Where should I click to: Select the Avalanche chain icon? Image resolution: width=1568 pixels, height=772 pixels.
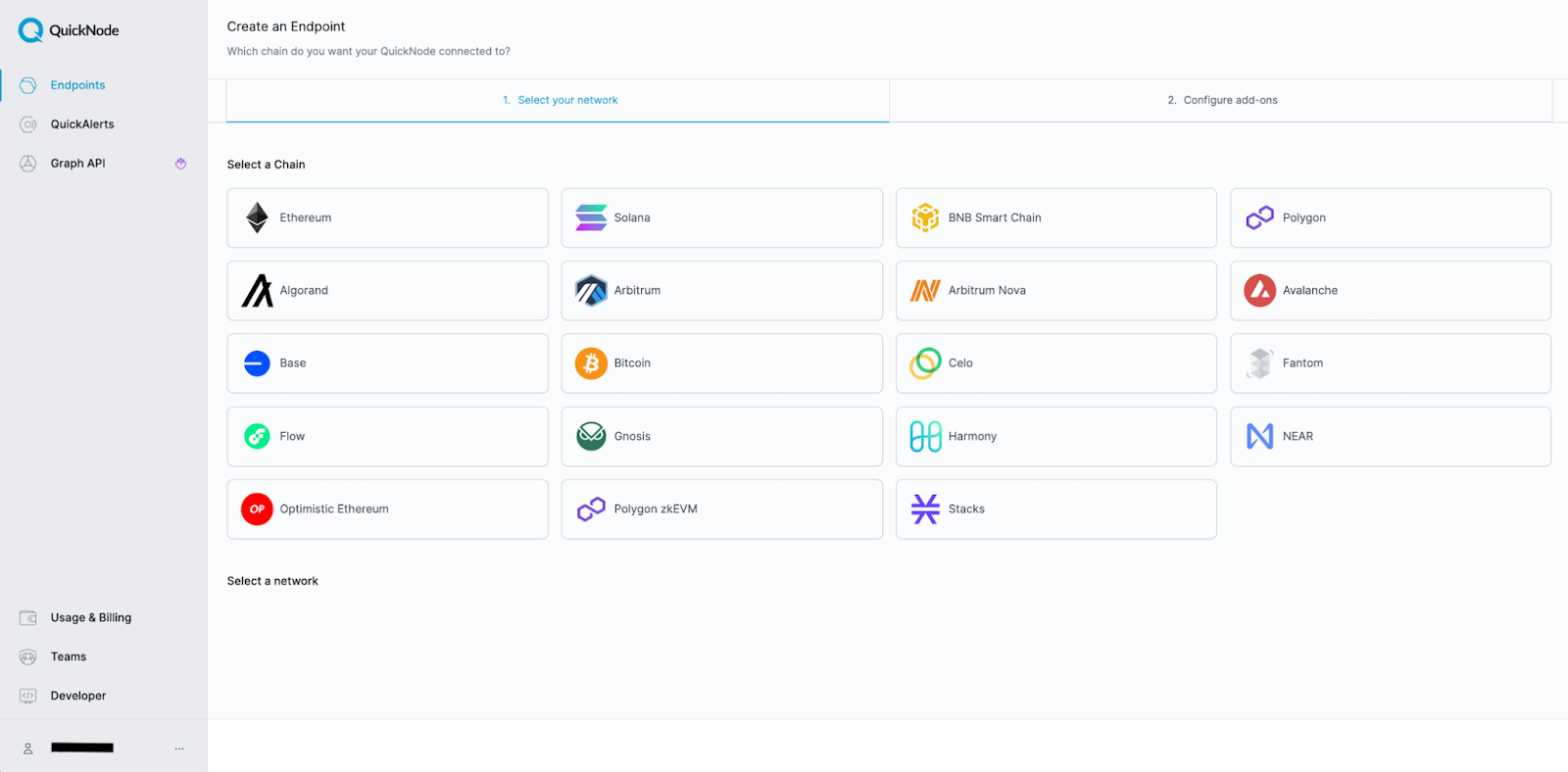click(x=1260, y=290)
